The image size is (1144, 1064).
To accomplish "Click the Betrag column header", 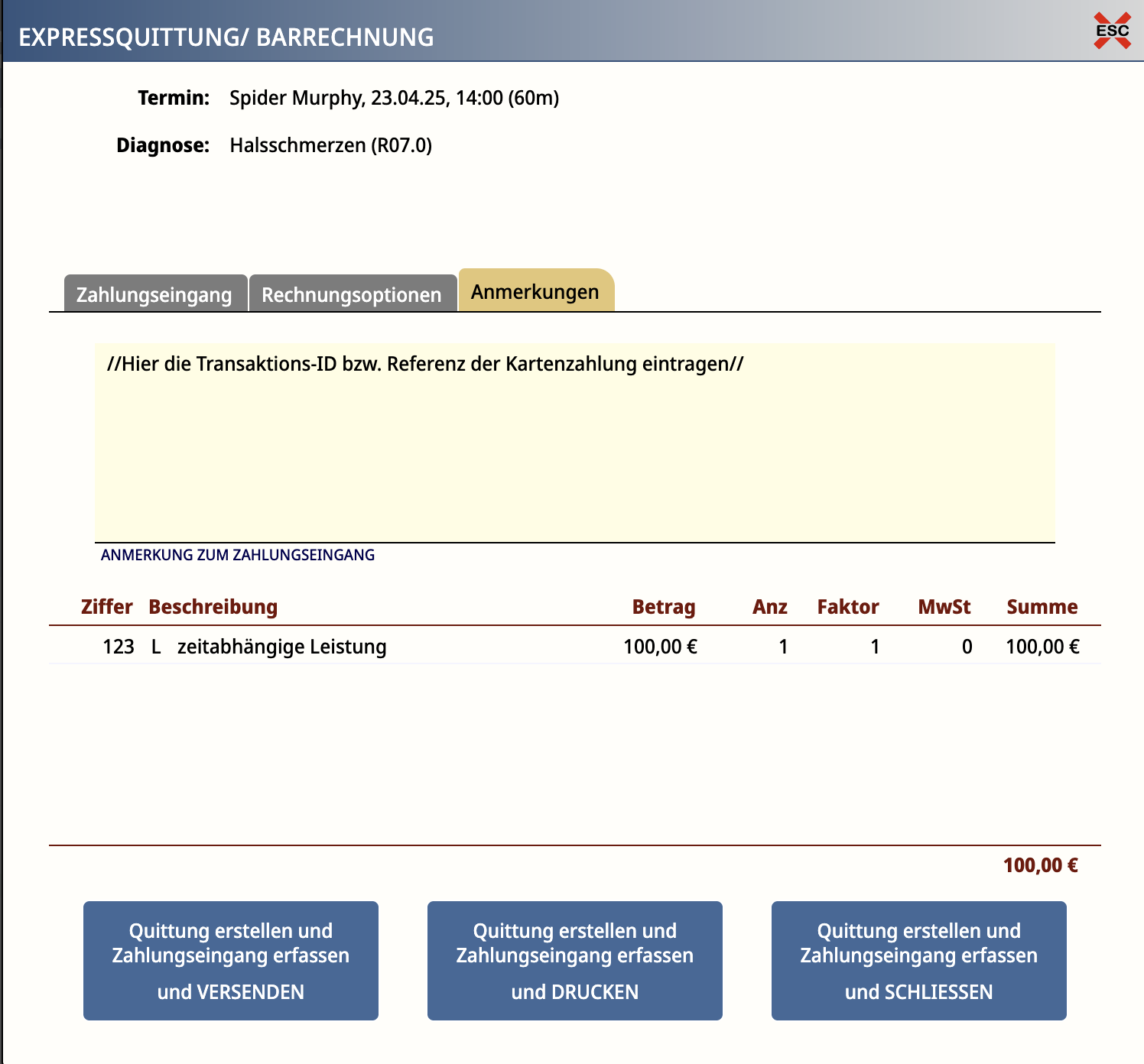I will [664, 607].
